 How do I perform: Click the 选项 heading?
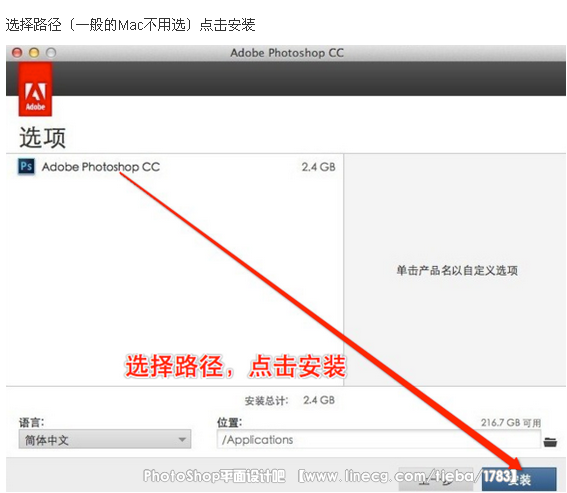coord(42,137)
